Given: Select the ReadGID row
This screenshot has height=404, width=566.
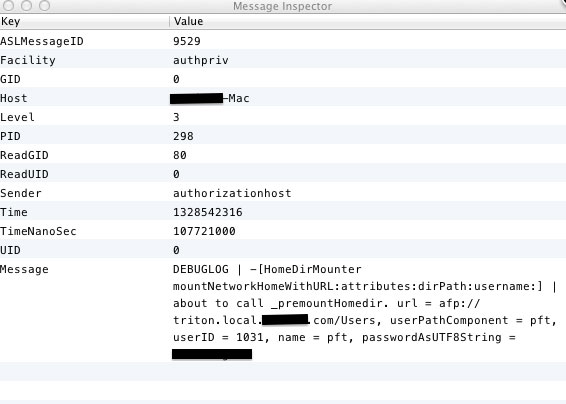Looking at the screenshot, I should click(x=283, y=155).
